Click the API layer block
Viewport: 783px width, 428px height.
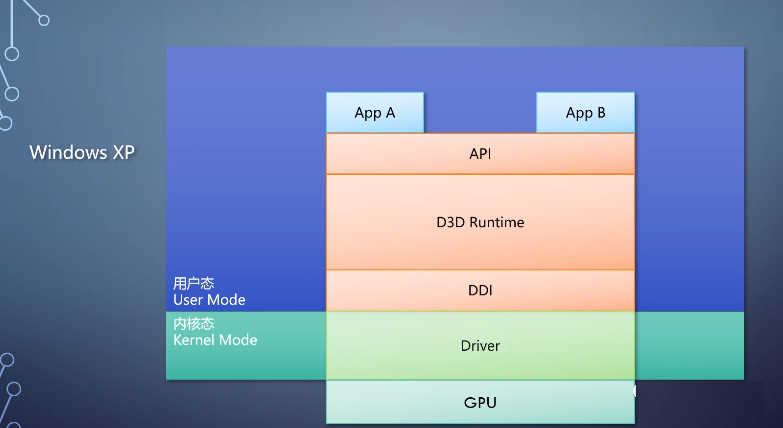(x=480, y=154)
